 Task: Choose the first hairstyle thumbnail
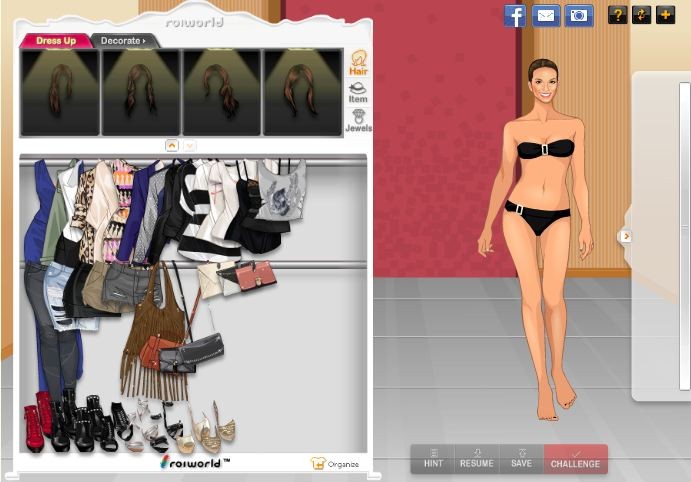60,92
